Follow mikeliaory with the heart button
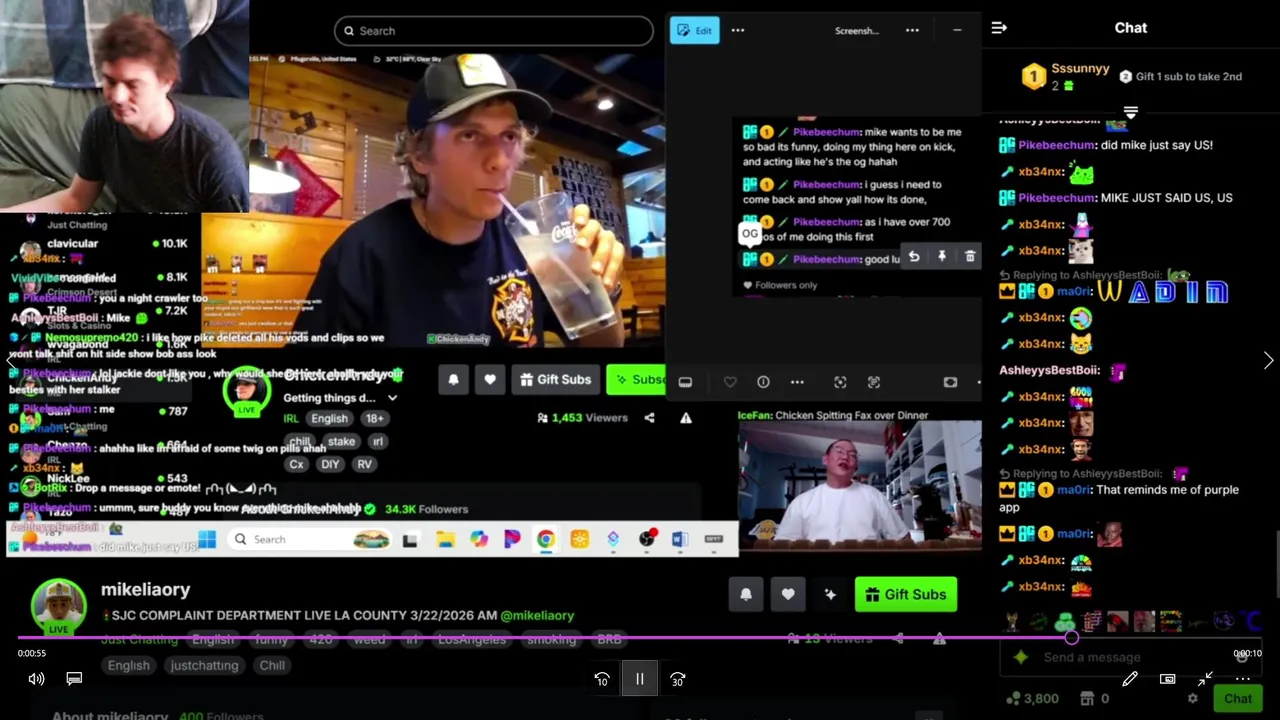This screenshot has height=720, width=1280. 788,594
